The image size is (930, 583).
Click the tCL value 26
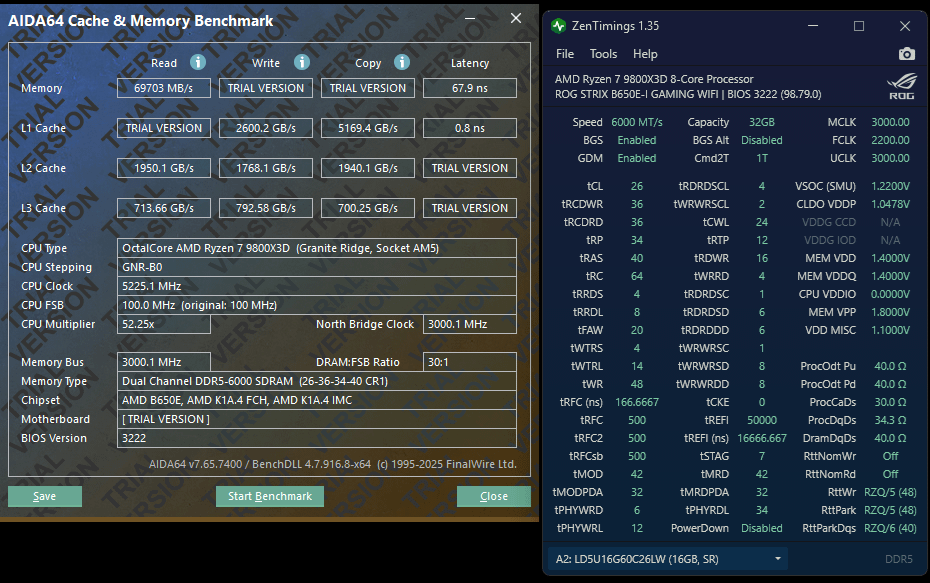click(637, 186)
